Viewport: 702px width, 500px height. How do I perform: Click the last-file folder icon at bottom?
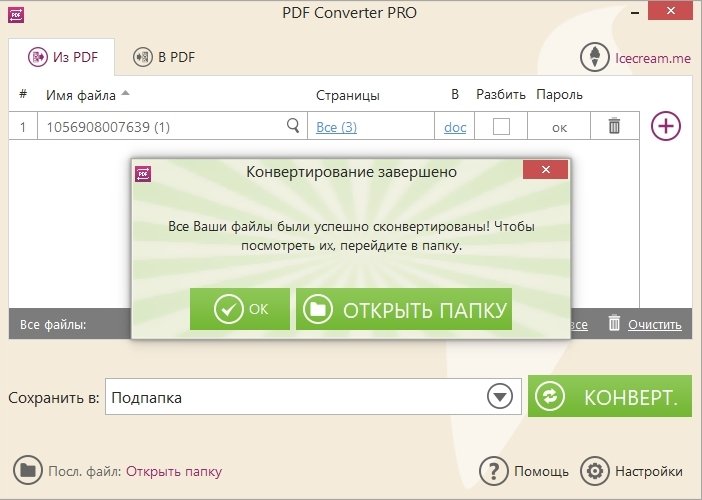[x=28, y=470]
